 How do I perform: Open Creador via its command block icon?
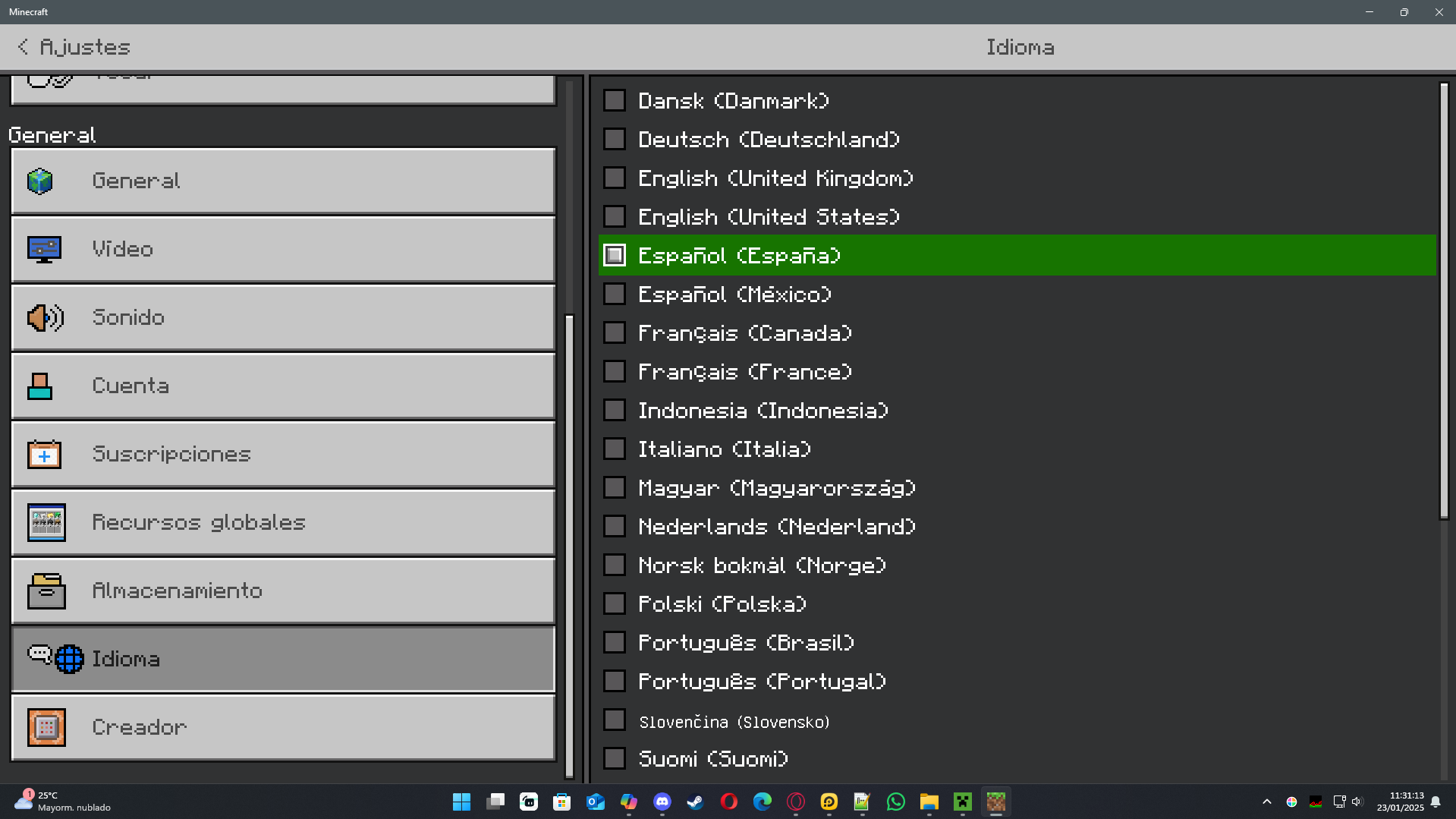[46, 727]
